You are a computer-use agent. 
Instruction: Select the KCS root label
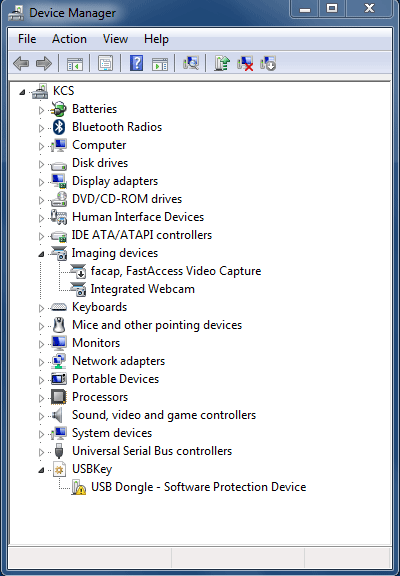pyautogui.click(x=64, y=91)
